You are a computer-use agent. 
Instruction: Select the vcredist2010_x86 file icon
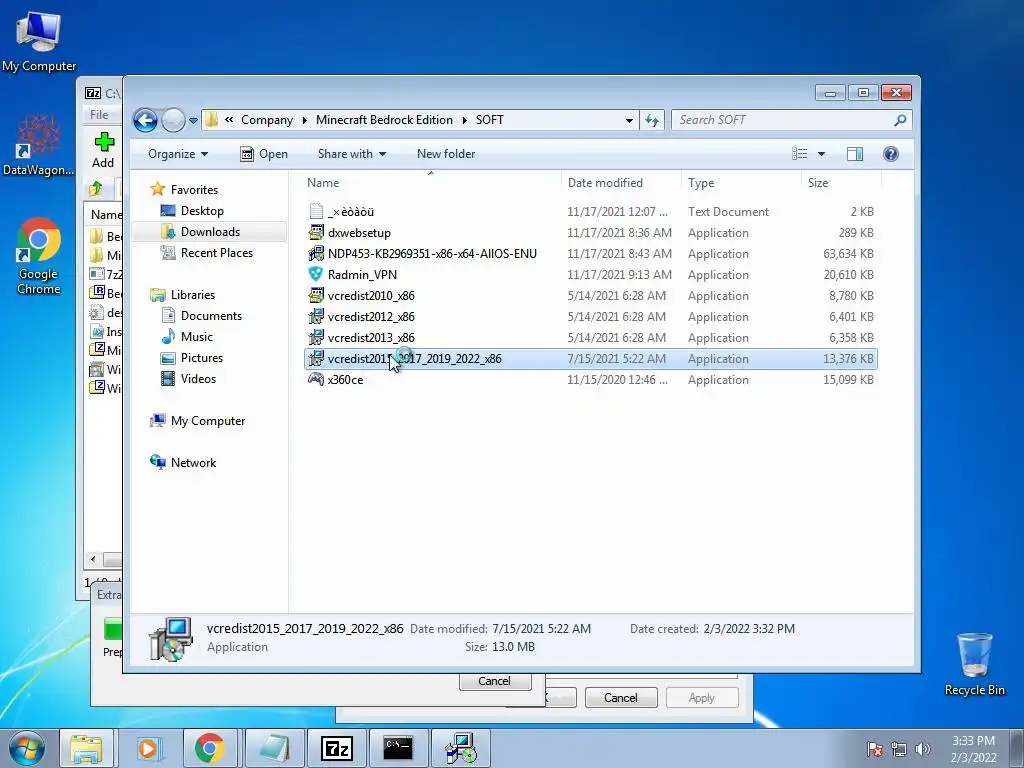coord(316,295)
